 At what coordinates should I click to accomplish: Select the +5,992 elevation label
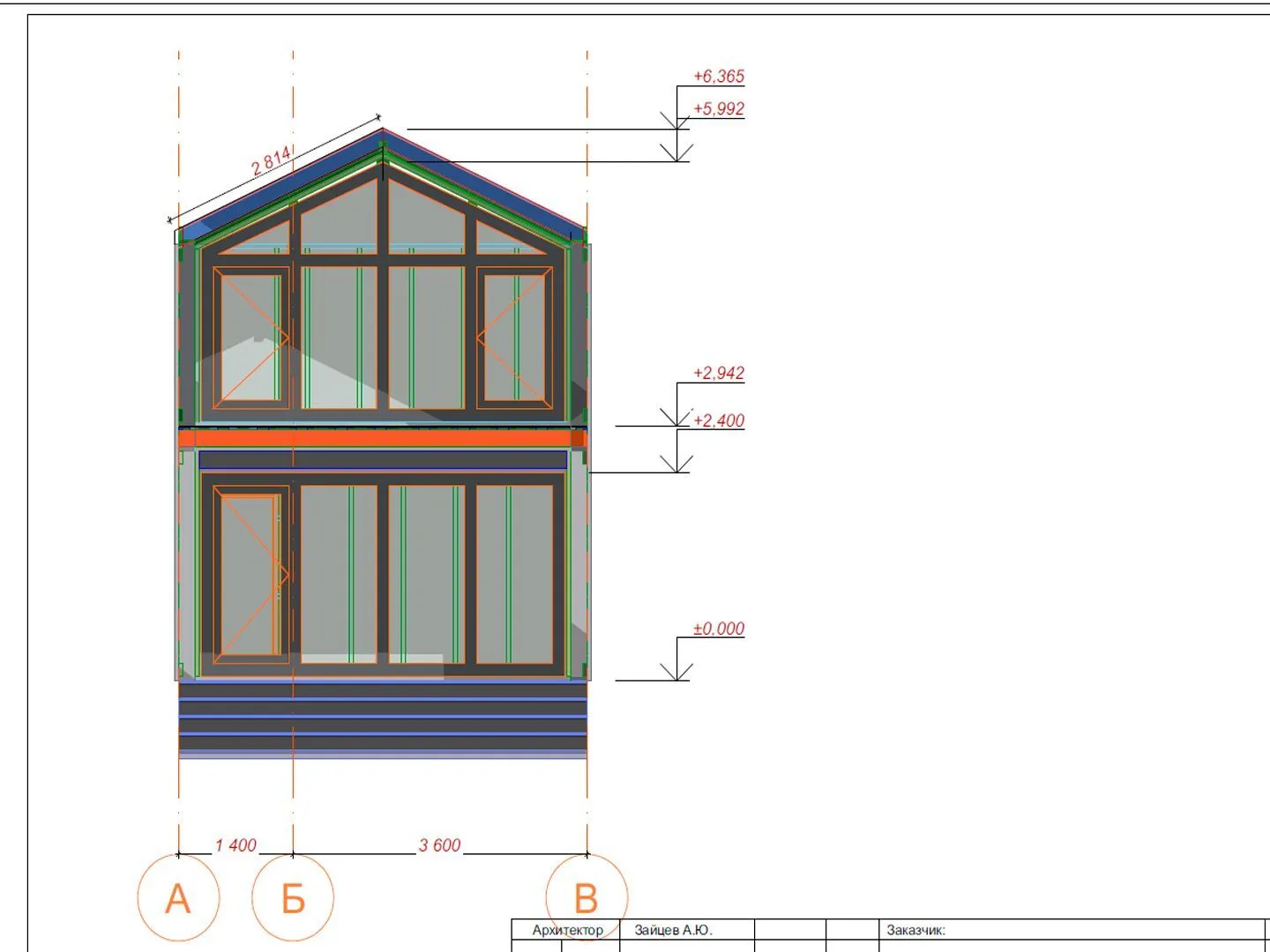[718, 109]
